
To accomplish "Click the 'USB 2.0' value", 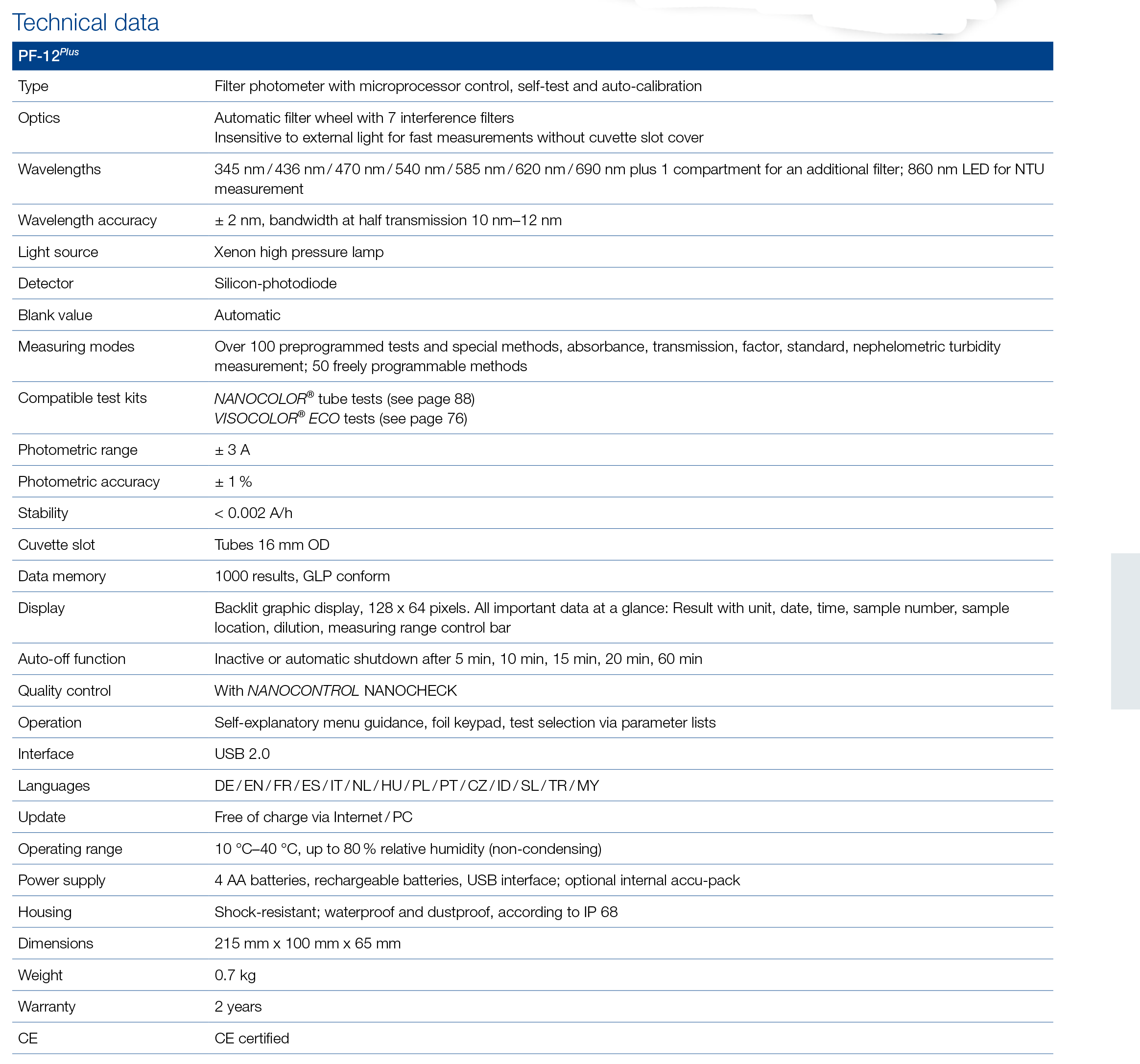I will point(242,754).
